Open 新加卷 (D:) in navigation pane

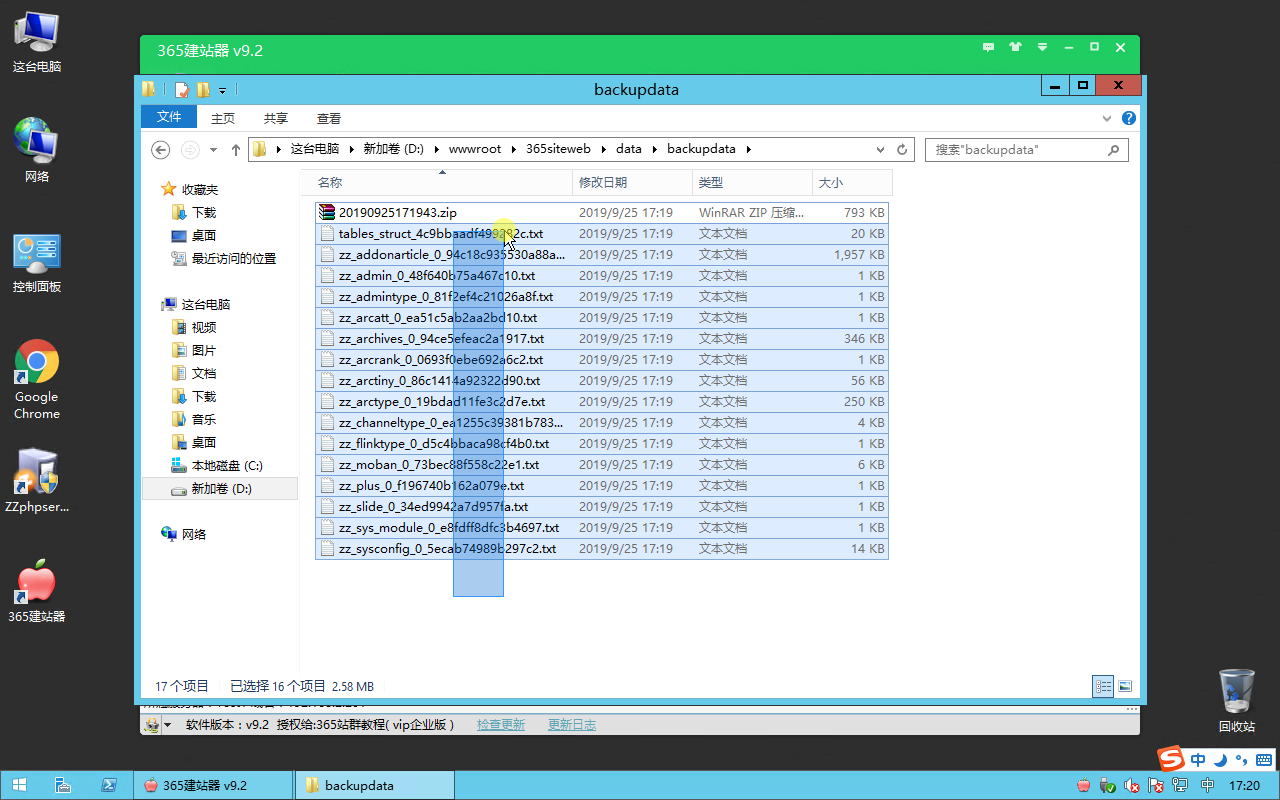pyautogui.click(x=221, y=488)
